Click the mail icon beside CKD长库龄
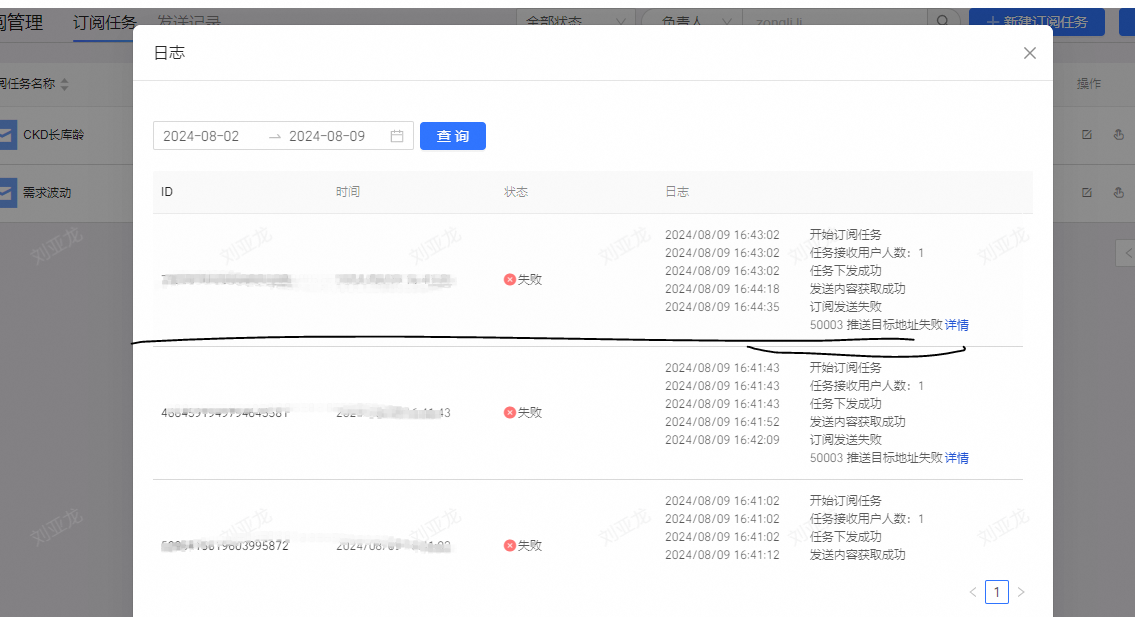The image size is (1135, 617). pos(7,135)
